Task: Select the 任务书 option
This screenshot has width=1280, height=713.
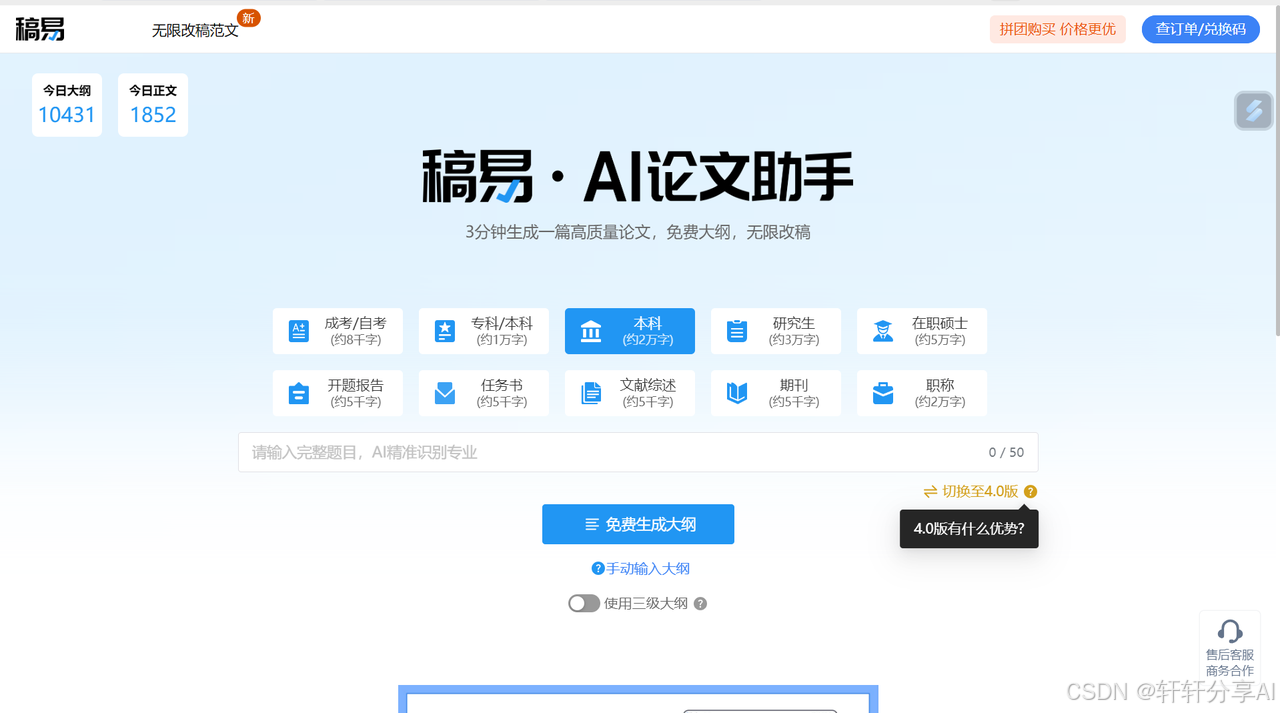Action: [484, 393]
